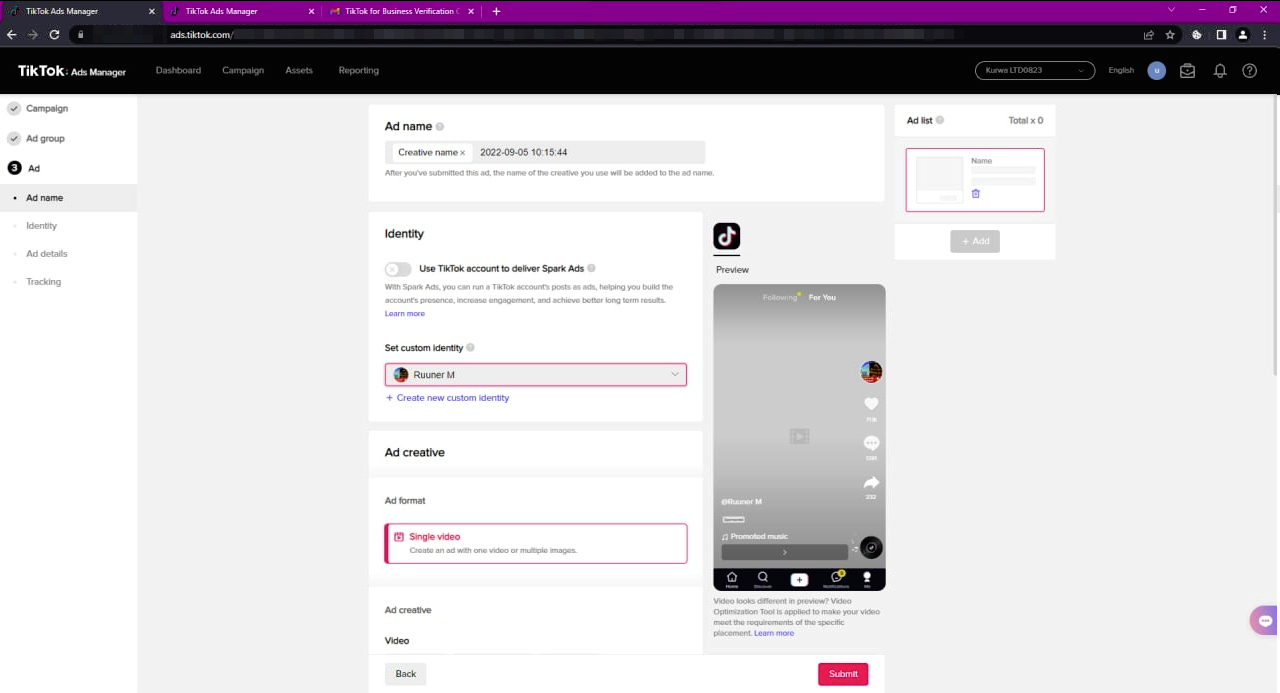Click the info icon next to Ad name
Screen dimensions: 1280x693
click(x=440, y=127)
